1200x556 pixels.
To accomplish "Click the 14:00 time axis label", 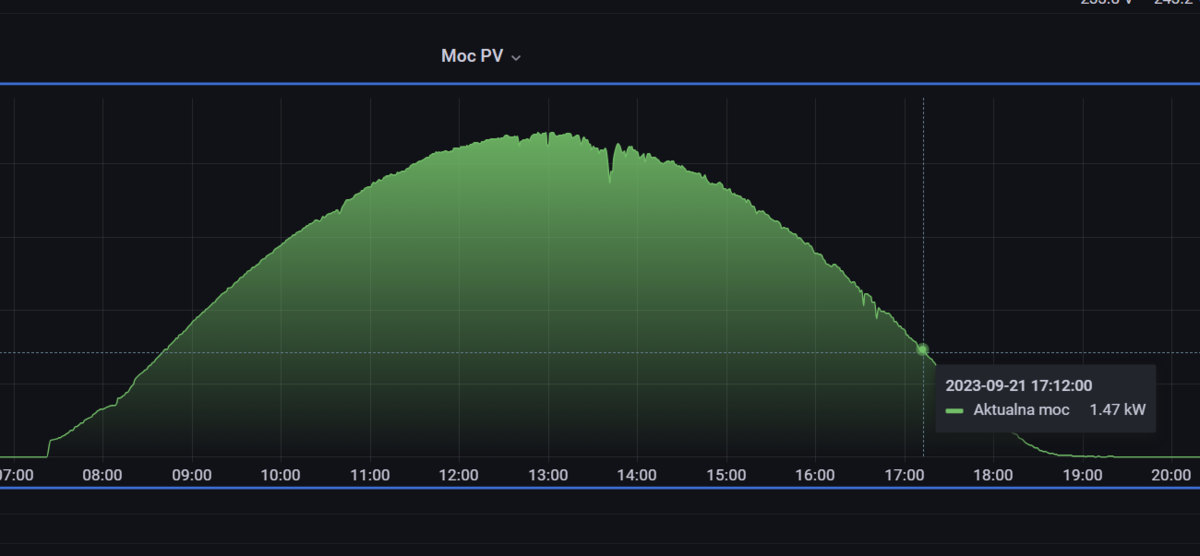I will (637, 475).
